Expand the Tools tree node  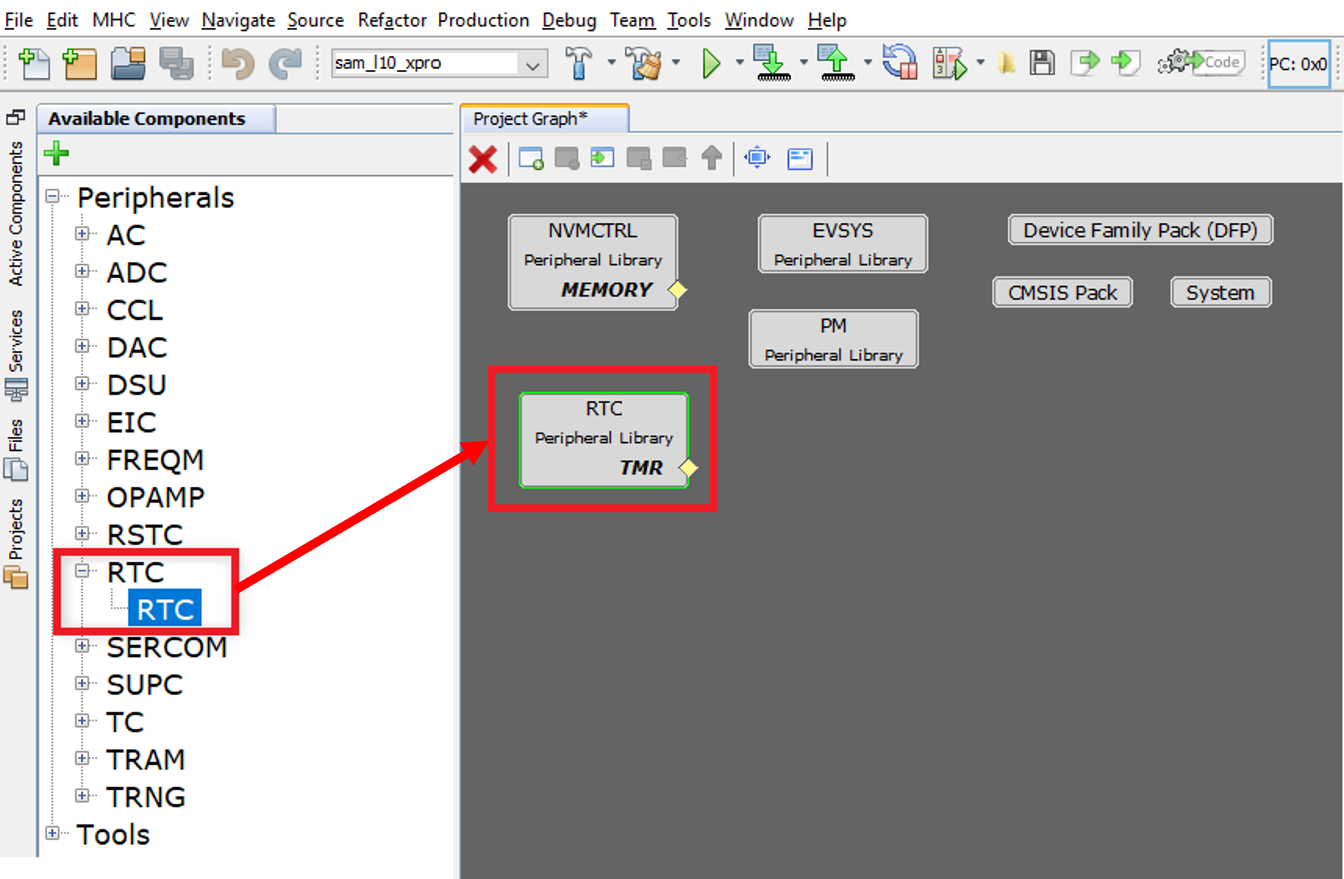point(53,834)
